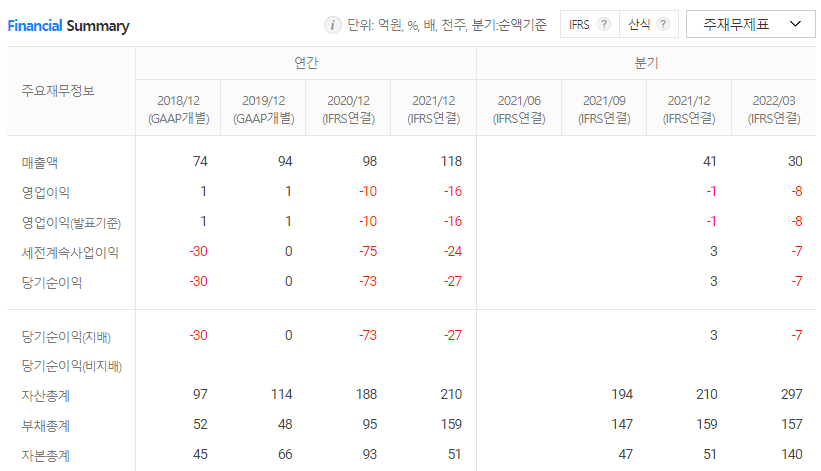Click the 부채총계 row label
This screenshot has width=821, height=471.
(x=46, y=425)
